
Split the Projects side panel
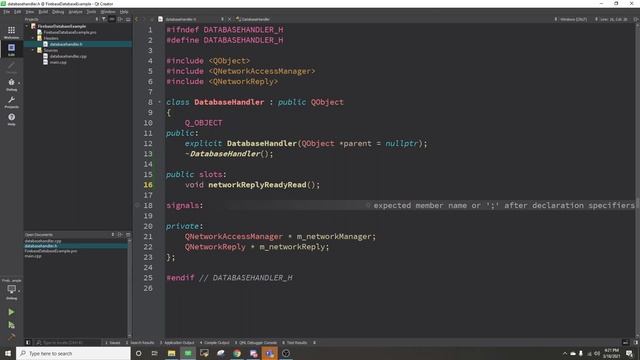pyautogui.click(x=120, y=19)
